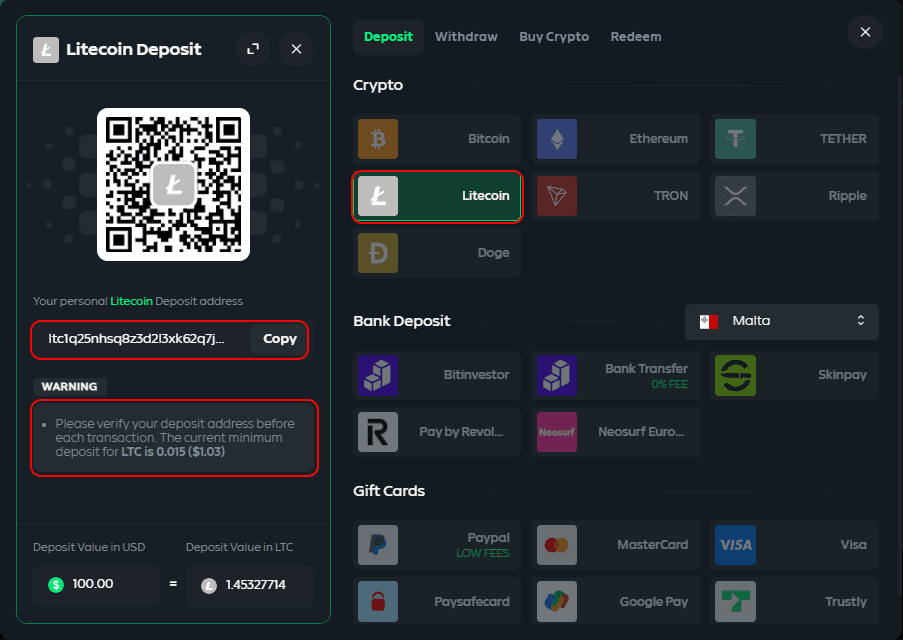Click the Ethereum label text

click(x=658, y=139)
